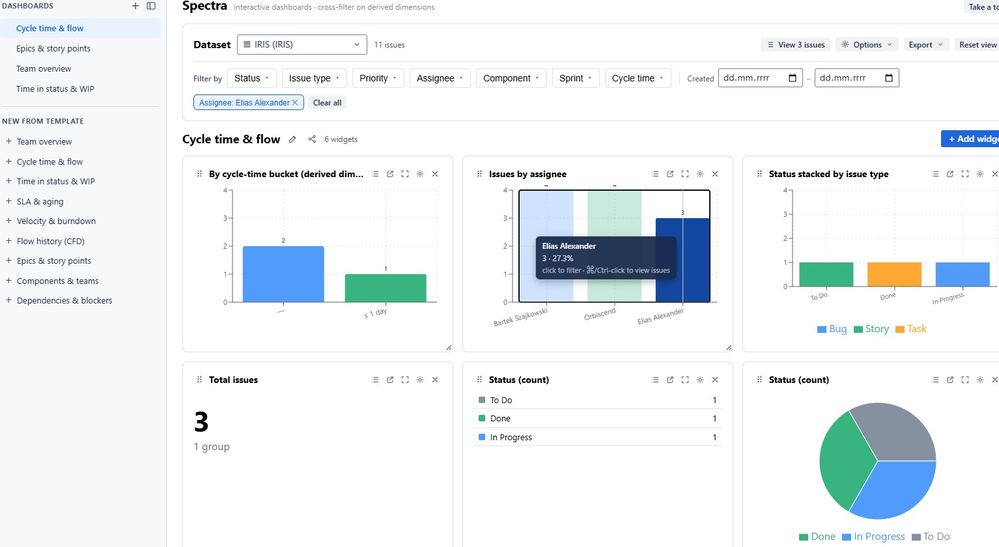Screen dimensions: 999x547
Task: Open list menu icon on Status (count) table widget
Action: point(655,380)
